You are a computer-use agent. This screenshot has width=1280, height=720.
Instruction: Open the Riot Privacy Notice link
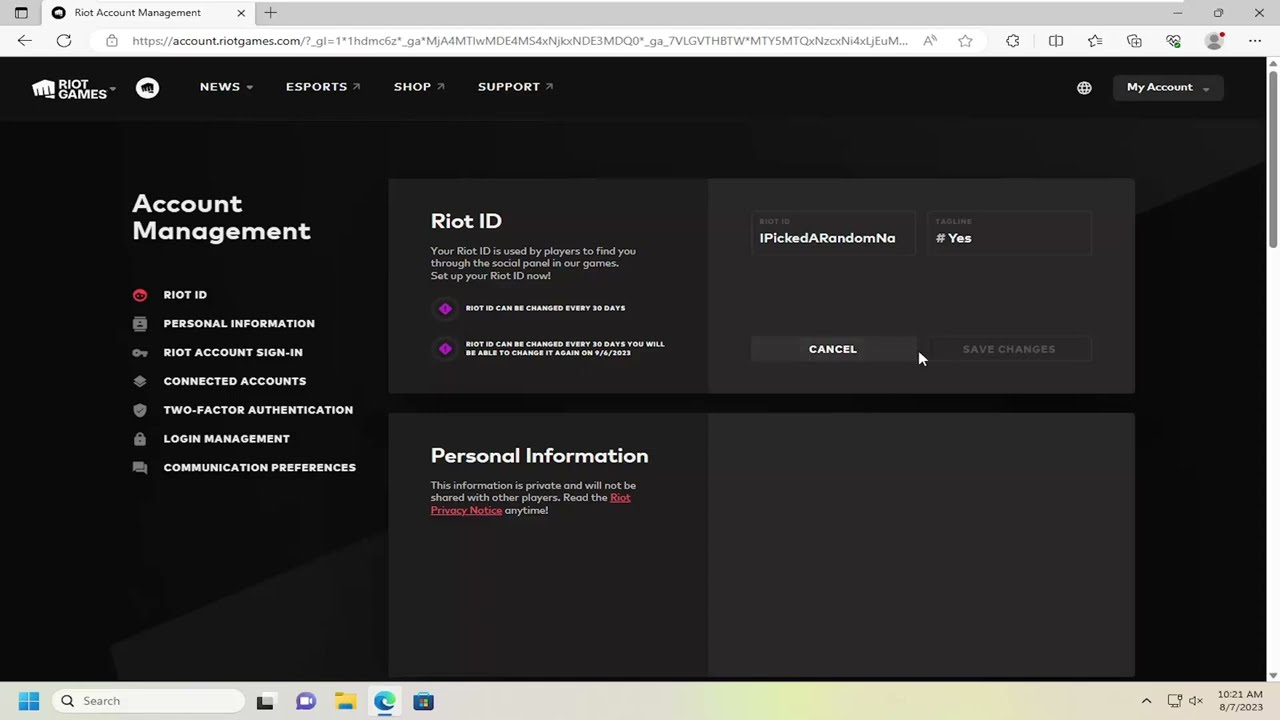(x=531, y=504)
